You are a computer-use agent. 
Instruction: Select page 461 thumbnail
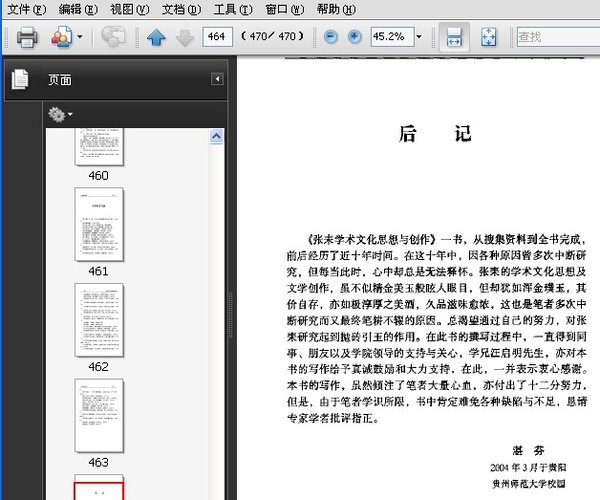click(99, 224)
